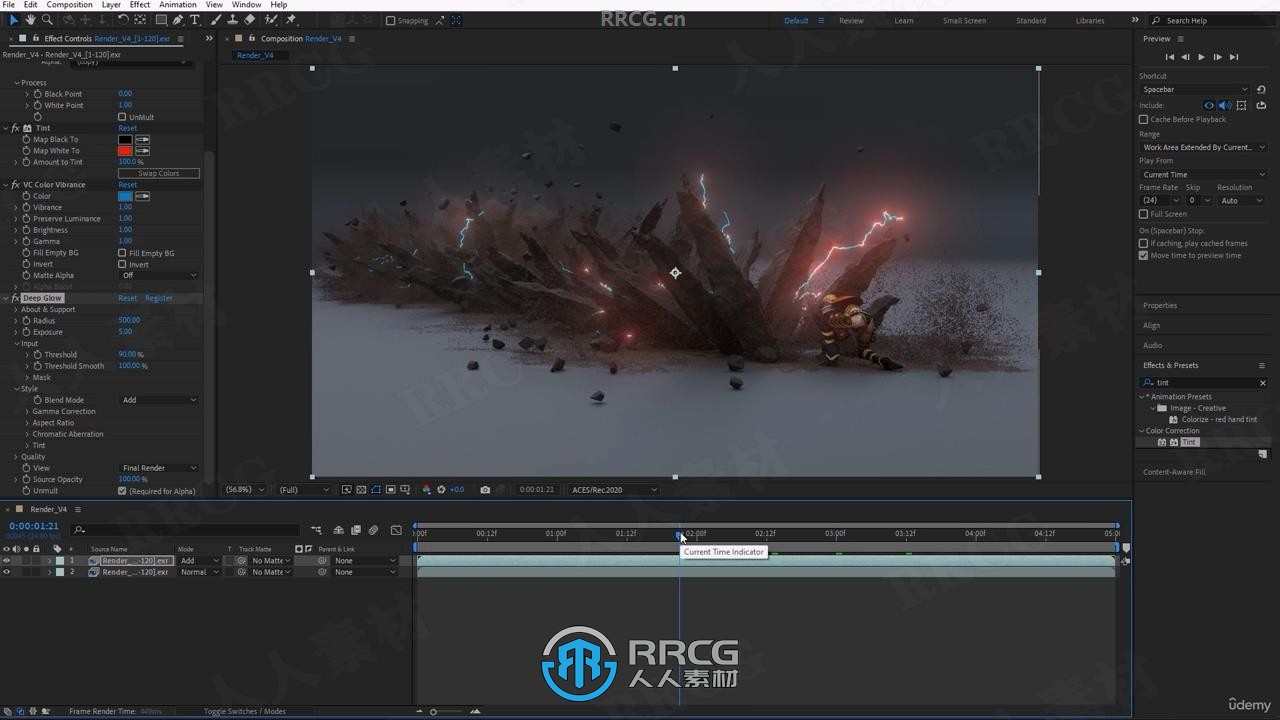Select the Clone Stamp tool
This screenshot has height=720, width=1280.
tap(232, 20)
